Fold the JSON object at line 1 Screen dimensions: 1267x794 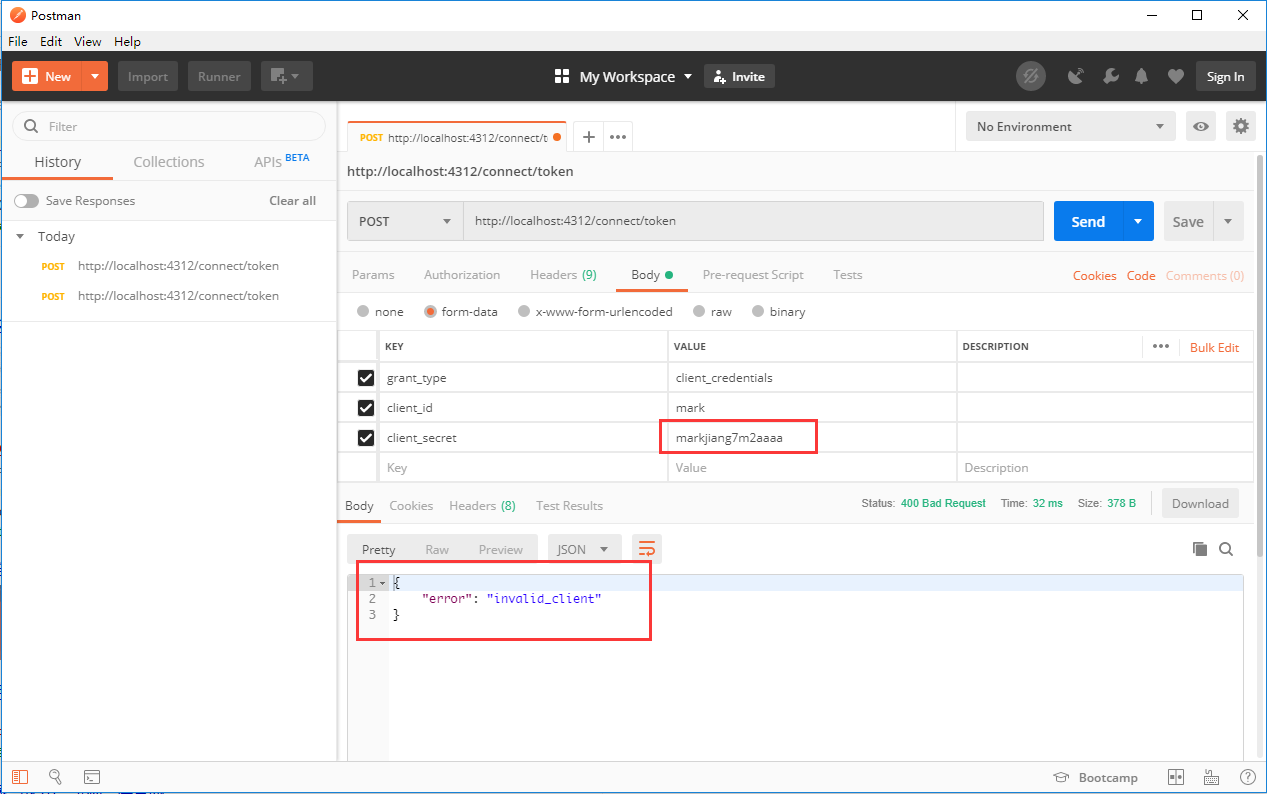383,582
